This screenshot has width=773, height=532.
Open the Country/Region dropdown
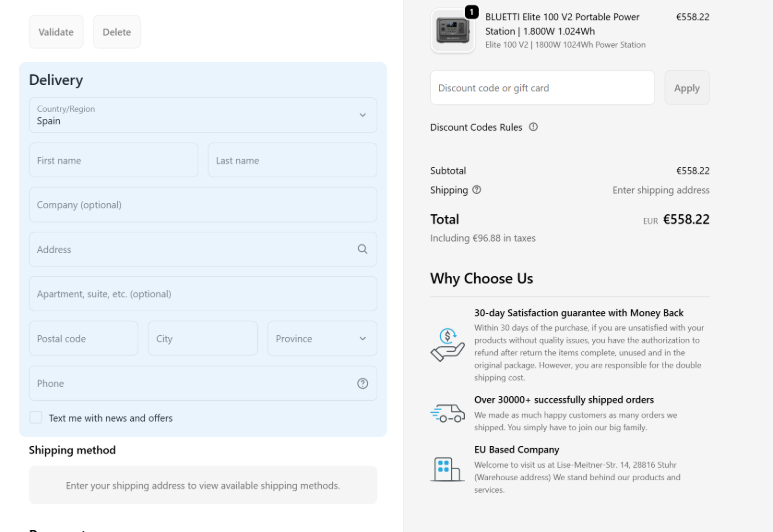203,116
